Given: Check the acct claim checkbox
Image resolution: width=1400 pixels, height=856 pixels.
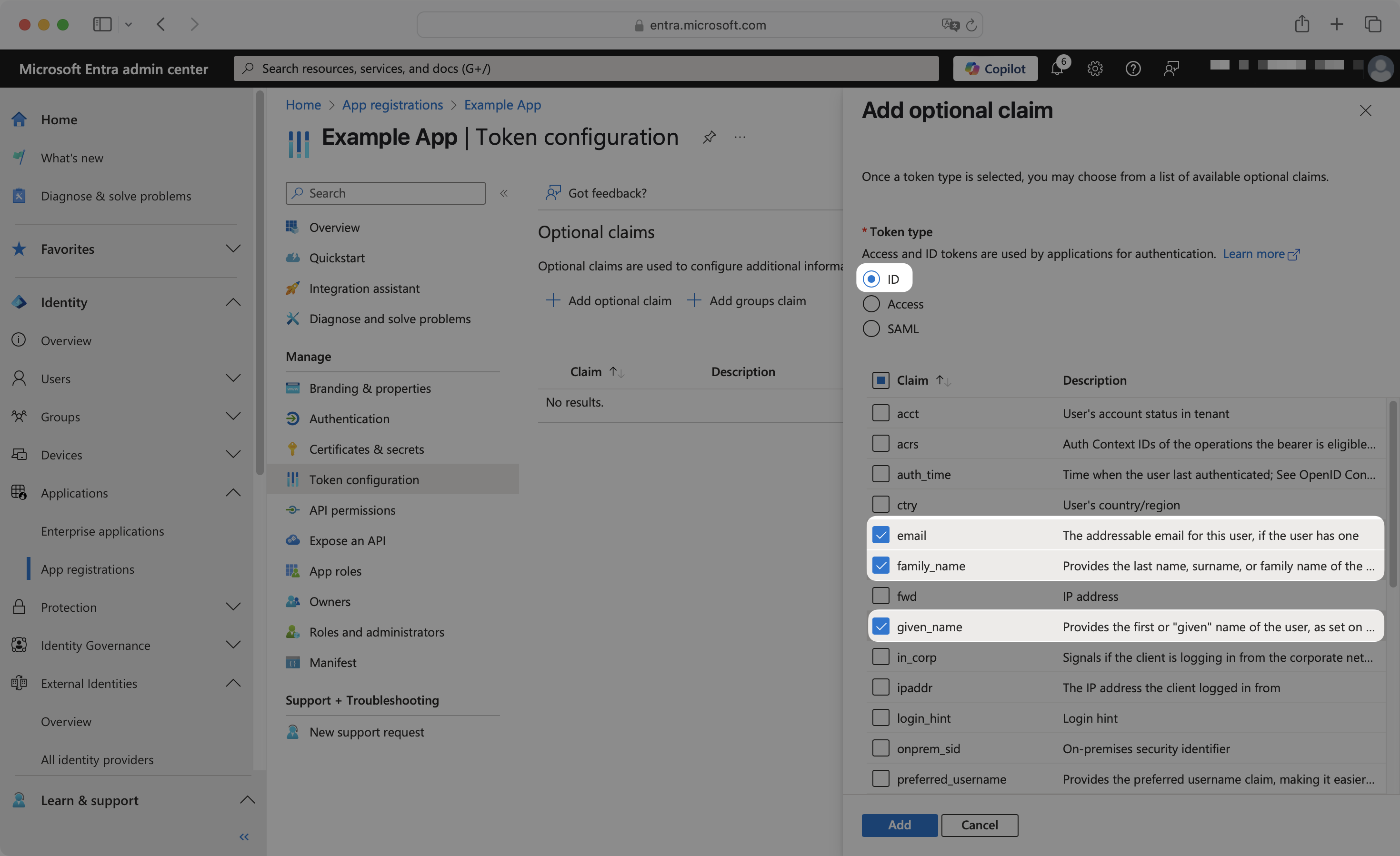Looking at the screenshot, I should click(880, 413).
